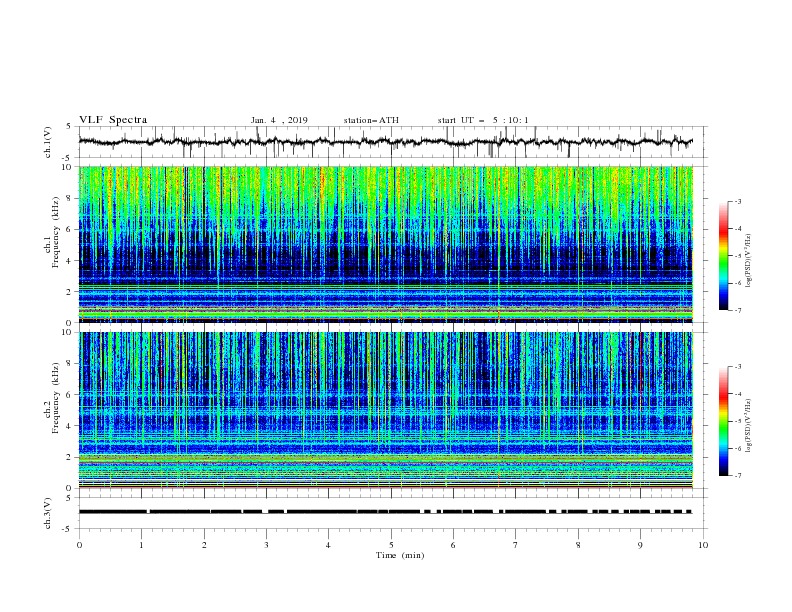Click time axis tick label "10"

tap(703, 545)
